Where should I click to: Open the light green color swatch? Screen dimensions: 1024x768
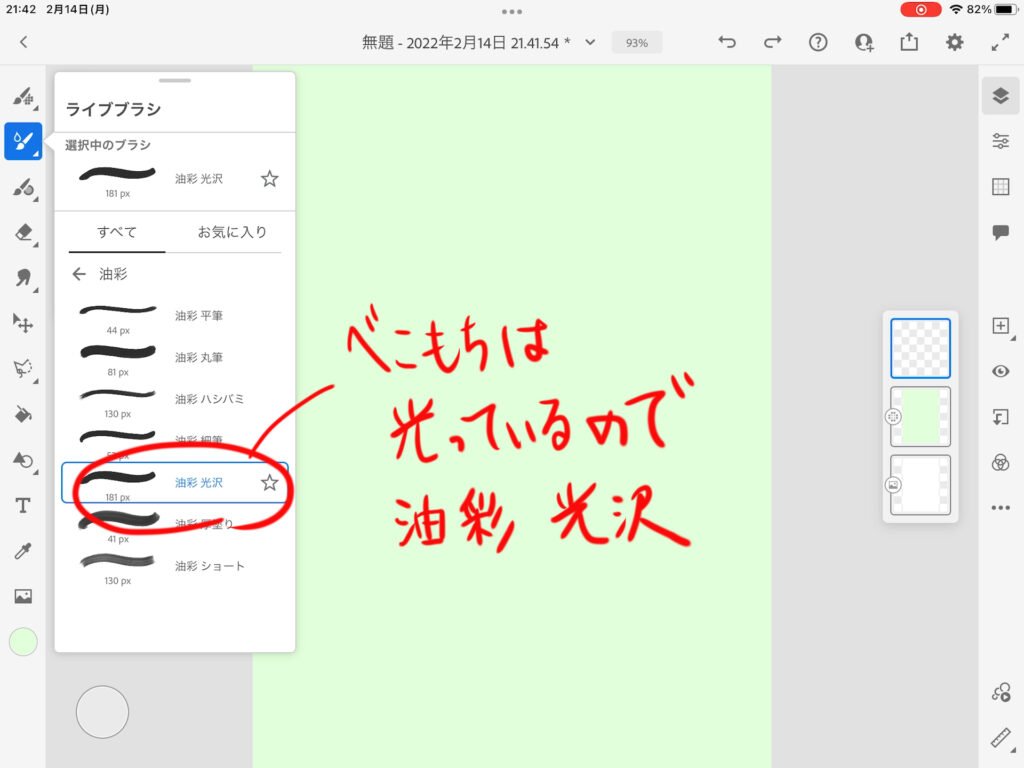point(23,642)
